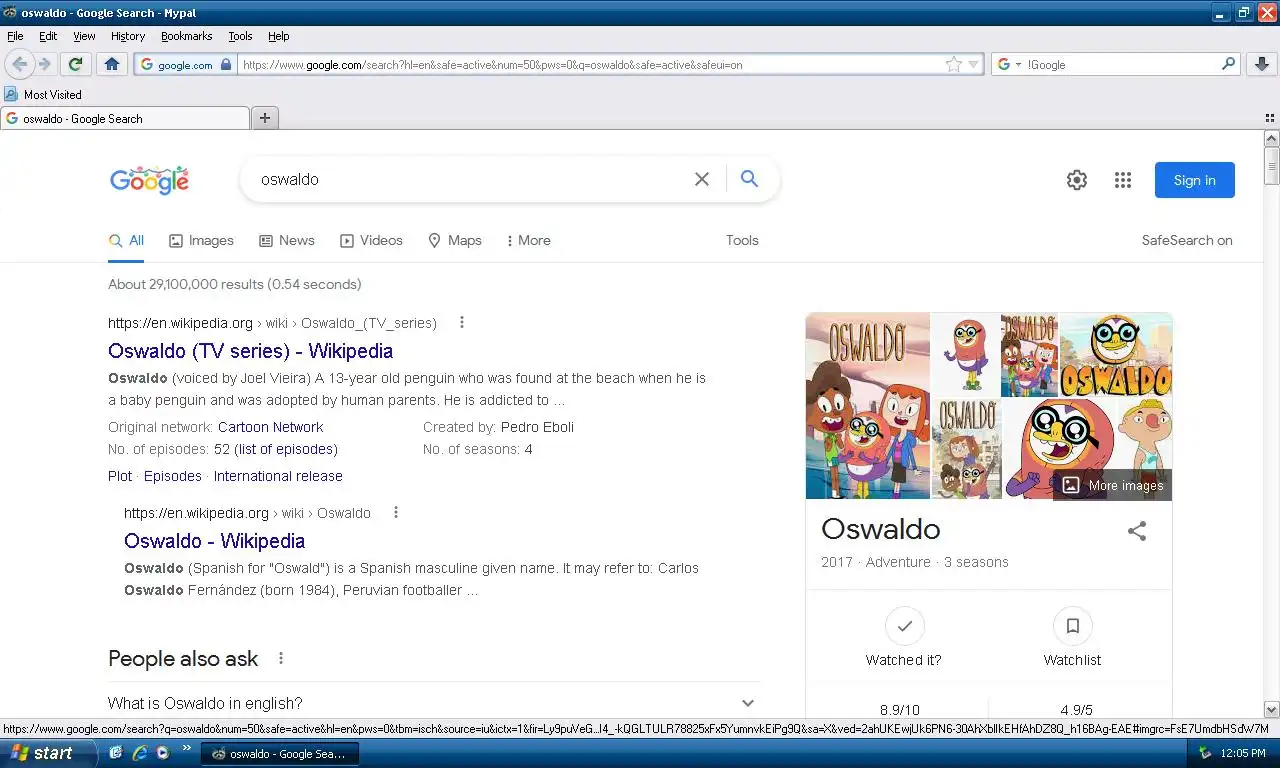The image size is (1280, 768).
Task: Open the search engine selector dropdown
Action: [1010, 64]
